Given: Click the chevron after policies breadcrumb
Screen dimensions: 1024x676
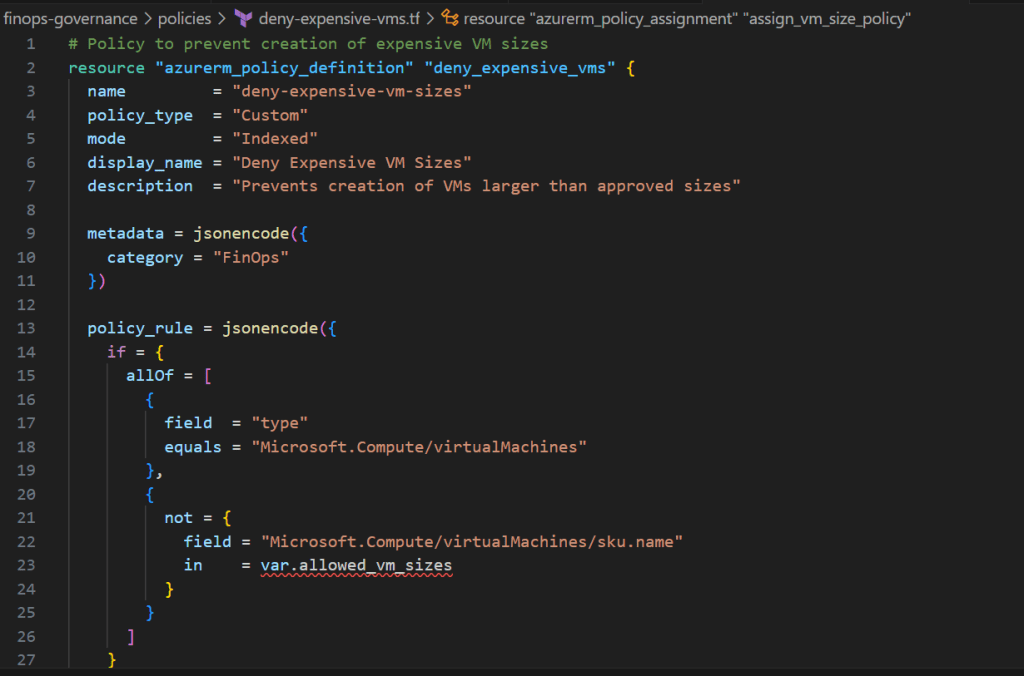Looking at the screenshot, I should (x=223, y=18).
